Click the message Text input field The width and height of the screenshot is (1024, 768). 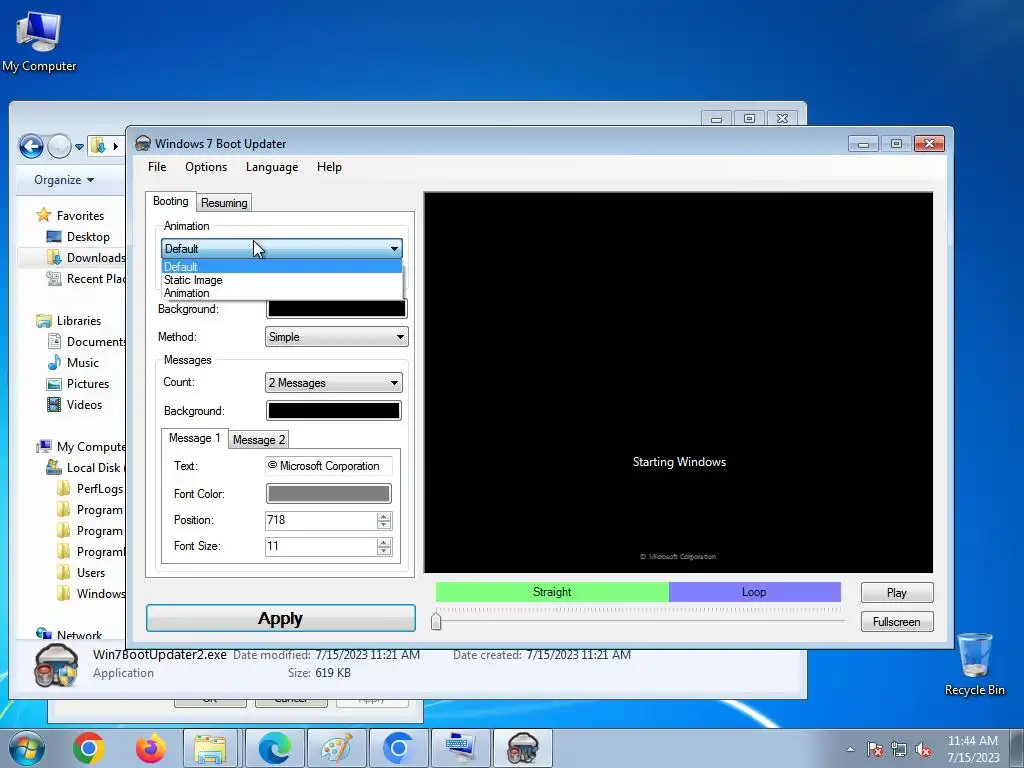click(x=328, y=466)
